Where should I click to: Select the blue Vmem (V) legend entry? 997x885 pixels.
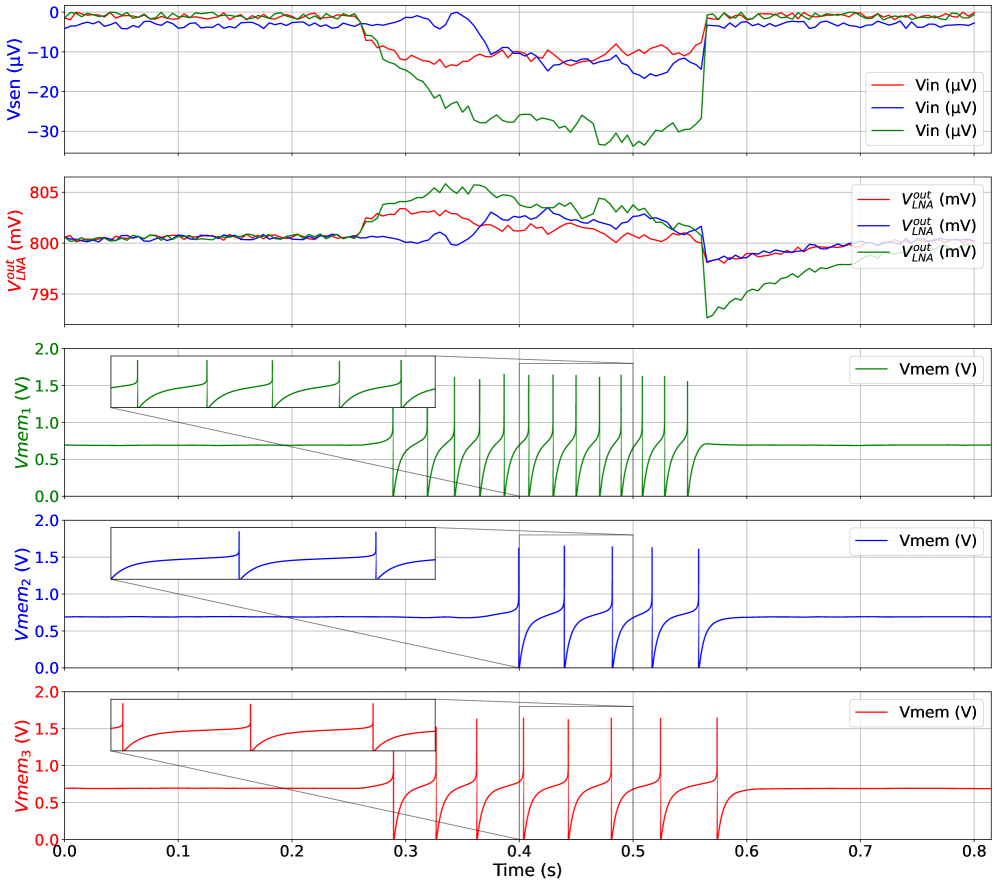pyautogui.click(x=916, y=540)
